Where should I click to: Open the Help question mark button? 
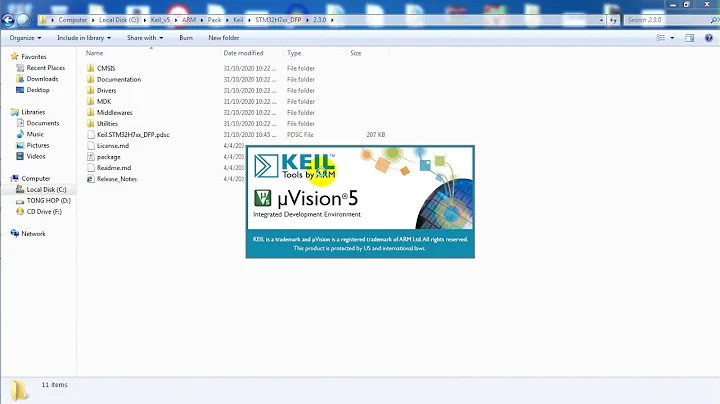tap(709, 38)
